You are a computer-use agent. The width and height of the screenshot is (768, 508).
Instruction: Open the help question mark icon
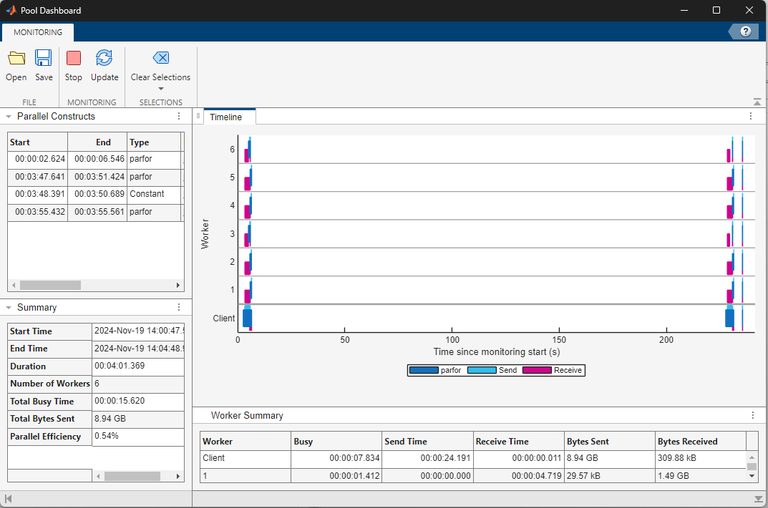coord(745,32)
